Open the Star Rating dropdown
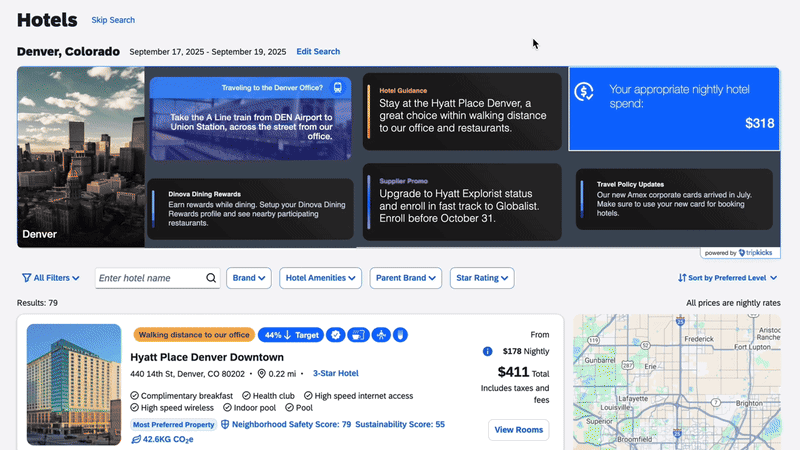The width and height of the screenshot is (800, 450). pos(482,278)
